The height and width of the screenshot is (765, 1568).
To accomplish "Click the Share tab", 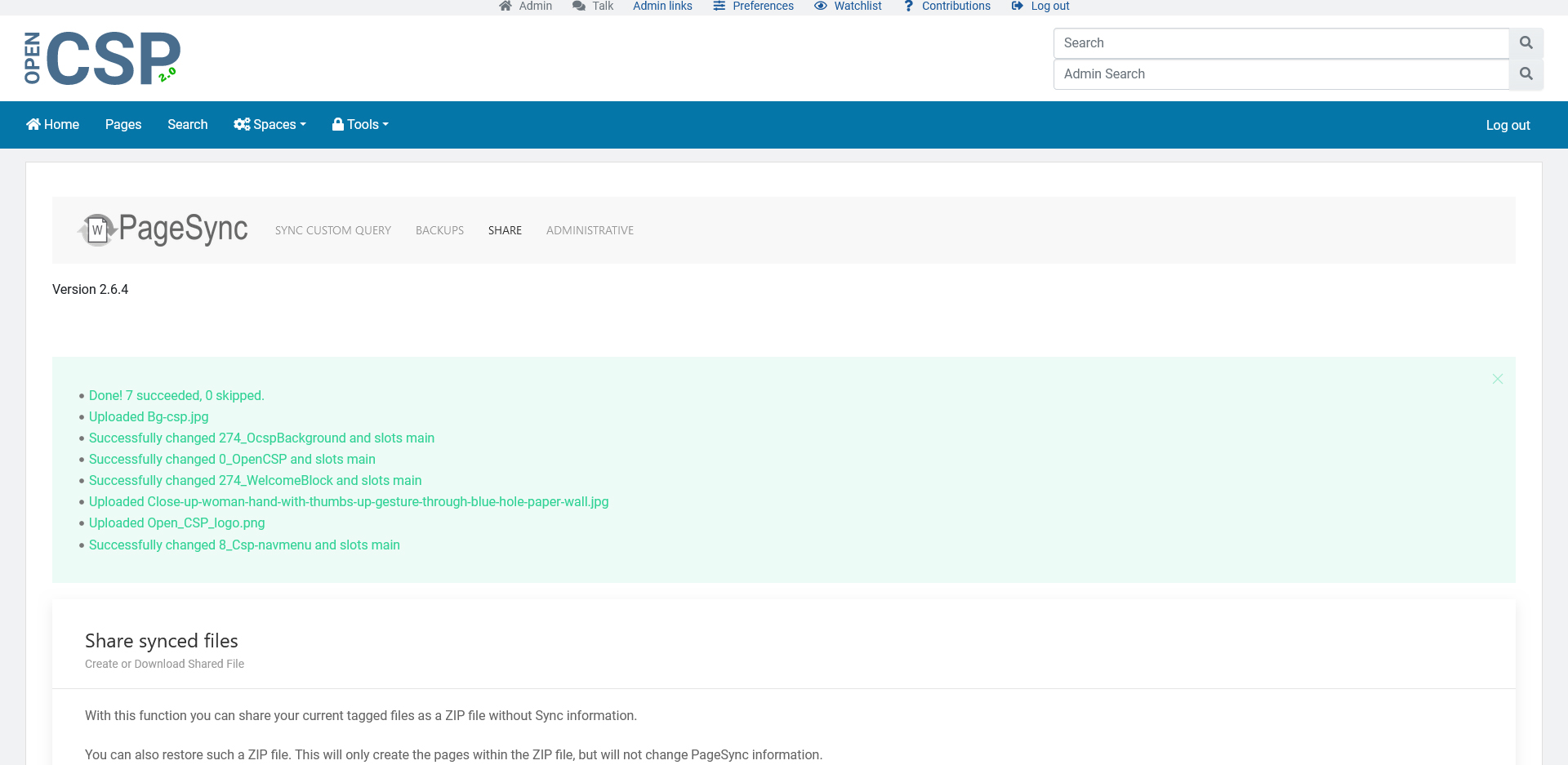I will tap(505, 231).
